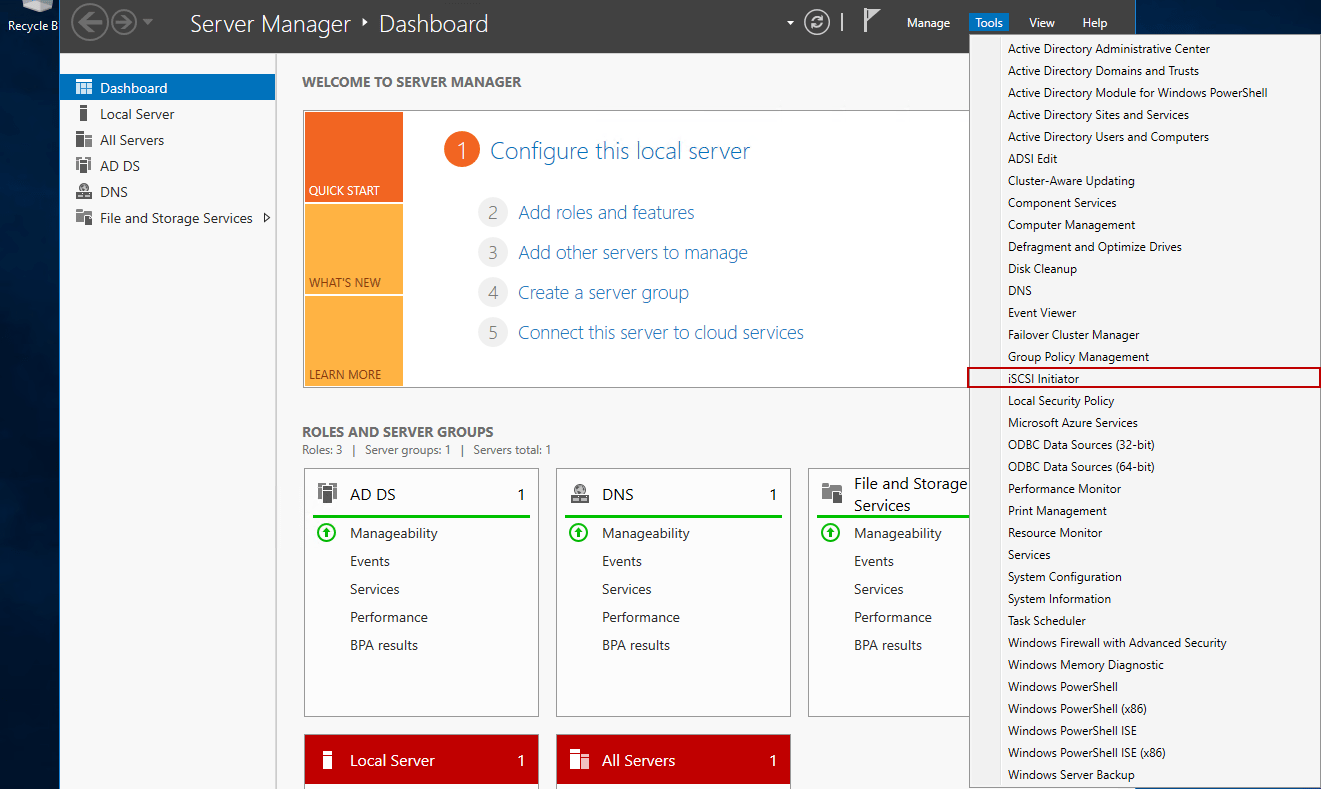This screenshot has width=1321, height=789.
Task: Click the Create a server group link
Action: [x=603, y=292]
